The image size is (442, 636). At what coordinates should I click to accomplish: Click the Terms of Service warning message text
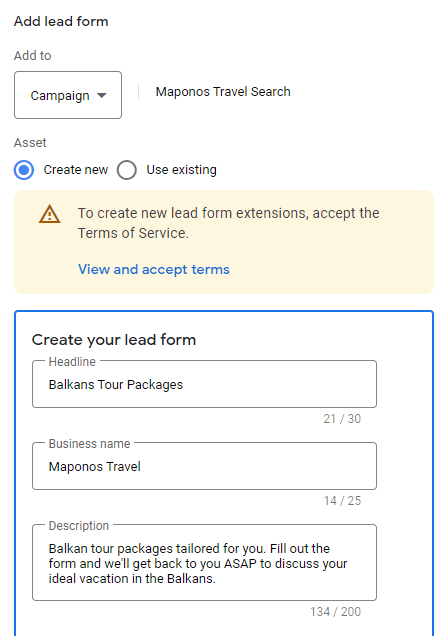(229, 223)
